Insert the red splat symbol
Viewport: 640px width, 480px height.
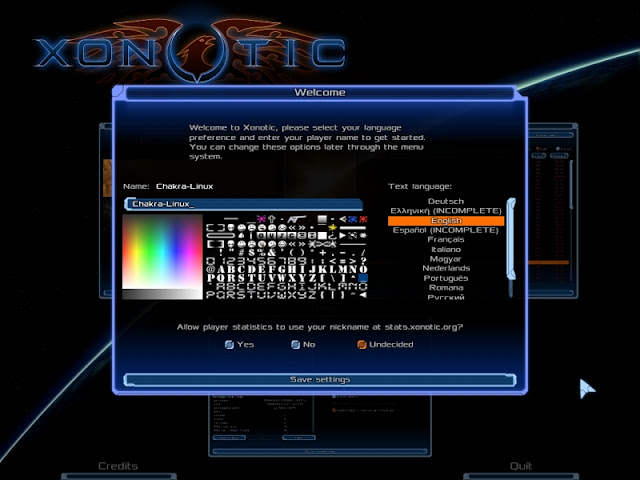point(363,219)
